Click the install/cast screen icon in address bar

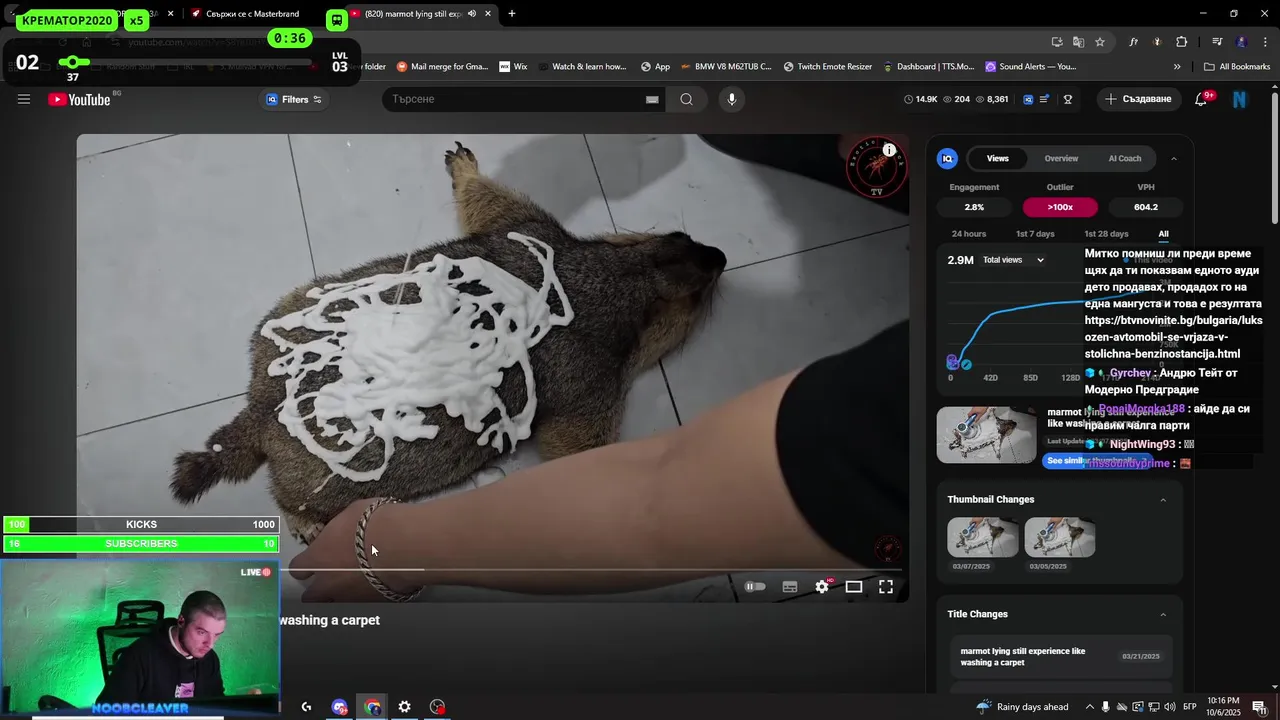click(1057, 42)
